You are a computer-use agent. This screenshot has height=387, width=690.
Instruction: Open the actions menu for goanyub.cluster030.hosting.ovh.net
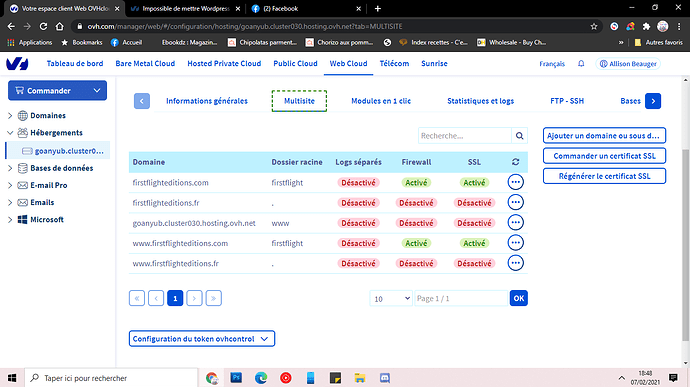point(515,222)
